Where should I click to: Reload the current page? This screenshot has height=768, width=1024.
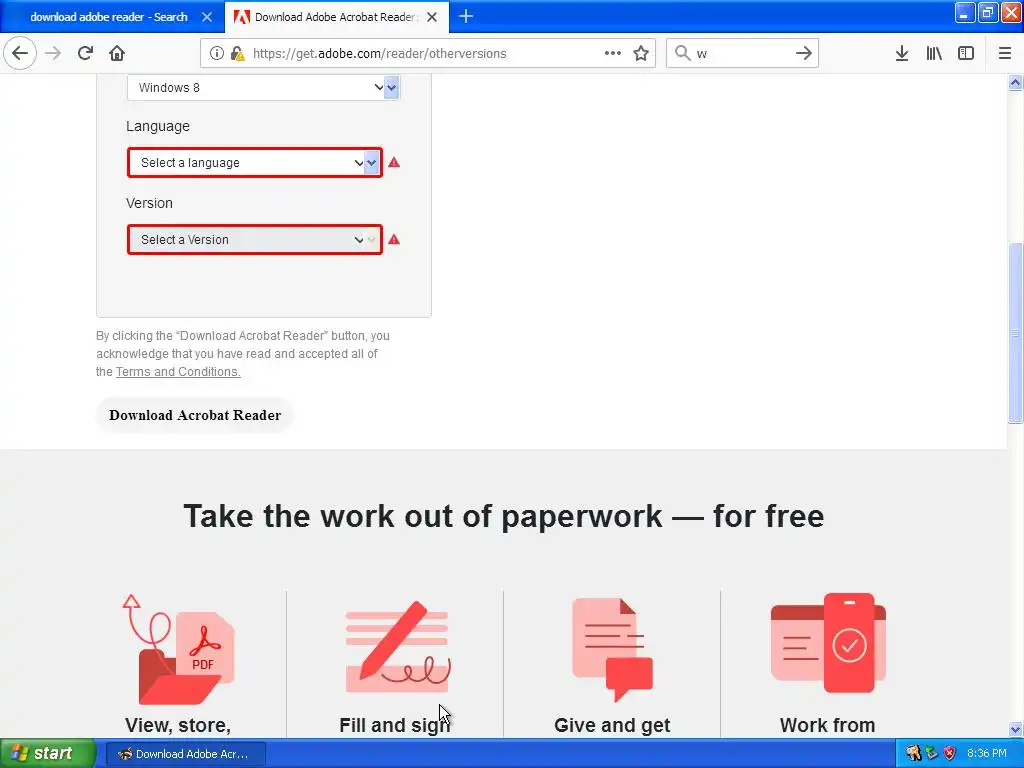tap(86, 53)
